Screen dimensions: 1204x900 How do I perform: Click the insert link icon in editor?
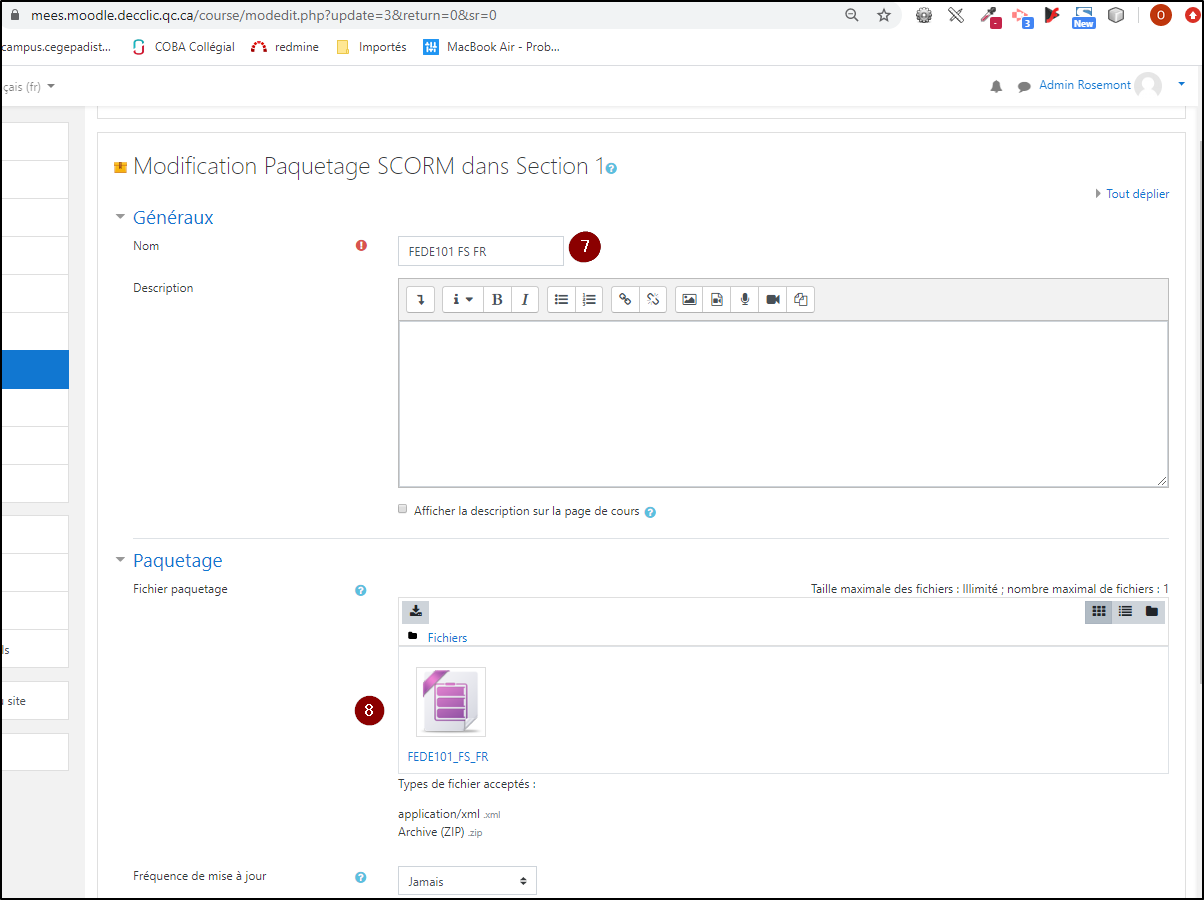click(625, 299)
